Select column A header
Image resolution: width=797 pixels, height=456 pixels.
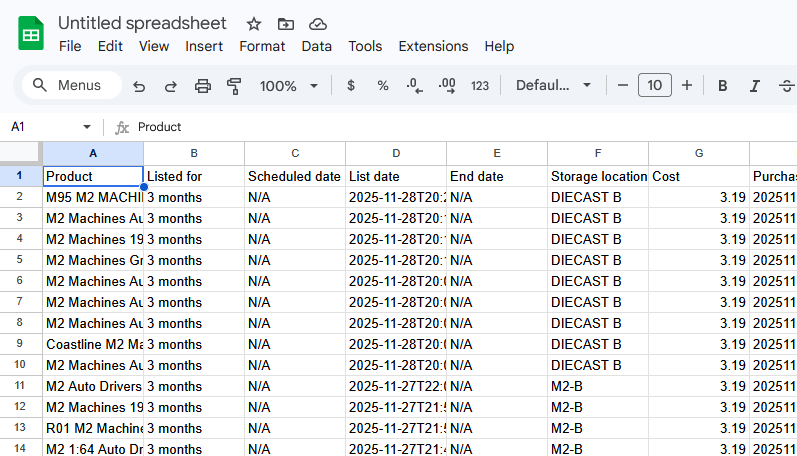[93, 154]
